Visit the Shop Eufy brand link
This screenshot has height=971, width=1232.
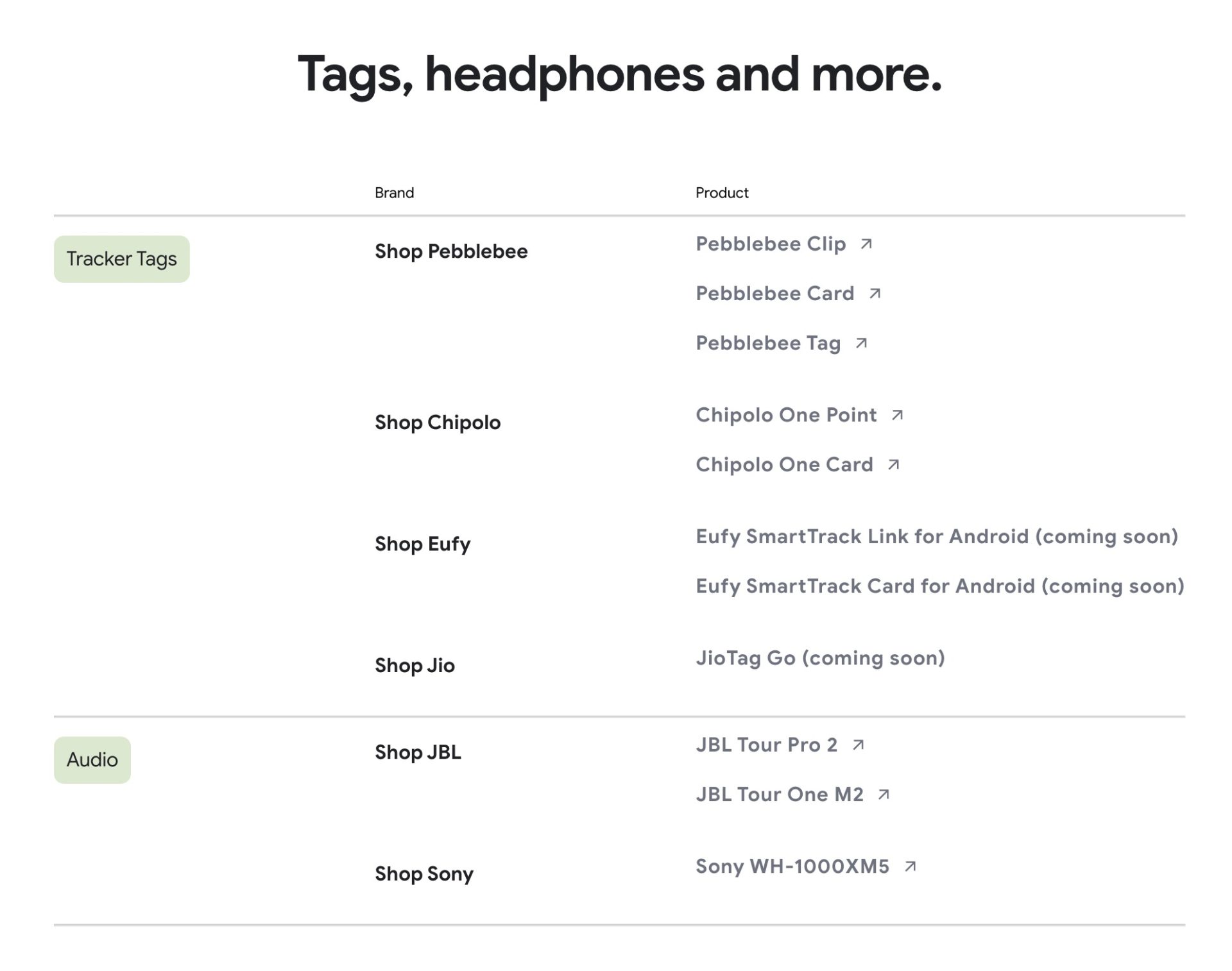pyautogui.click(x=422, y=544)
